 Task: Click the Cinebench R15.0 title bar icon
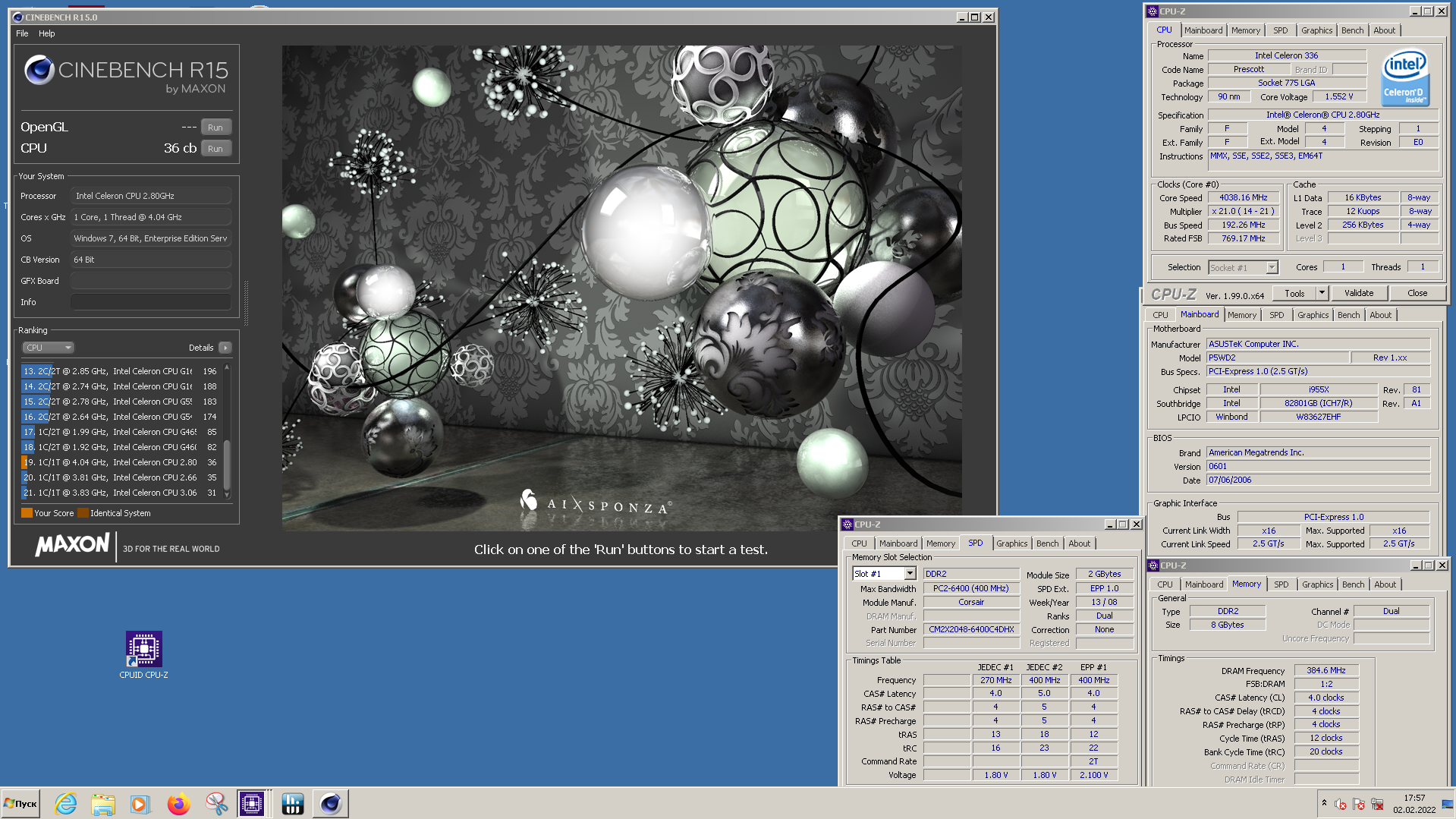[x=18, y=17]
